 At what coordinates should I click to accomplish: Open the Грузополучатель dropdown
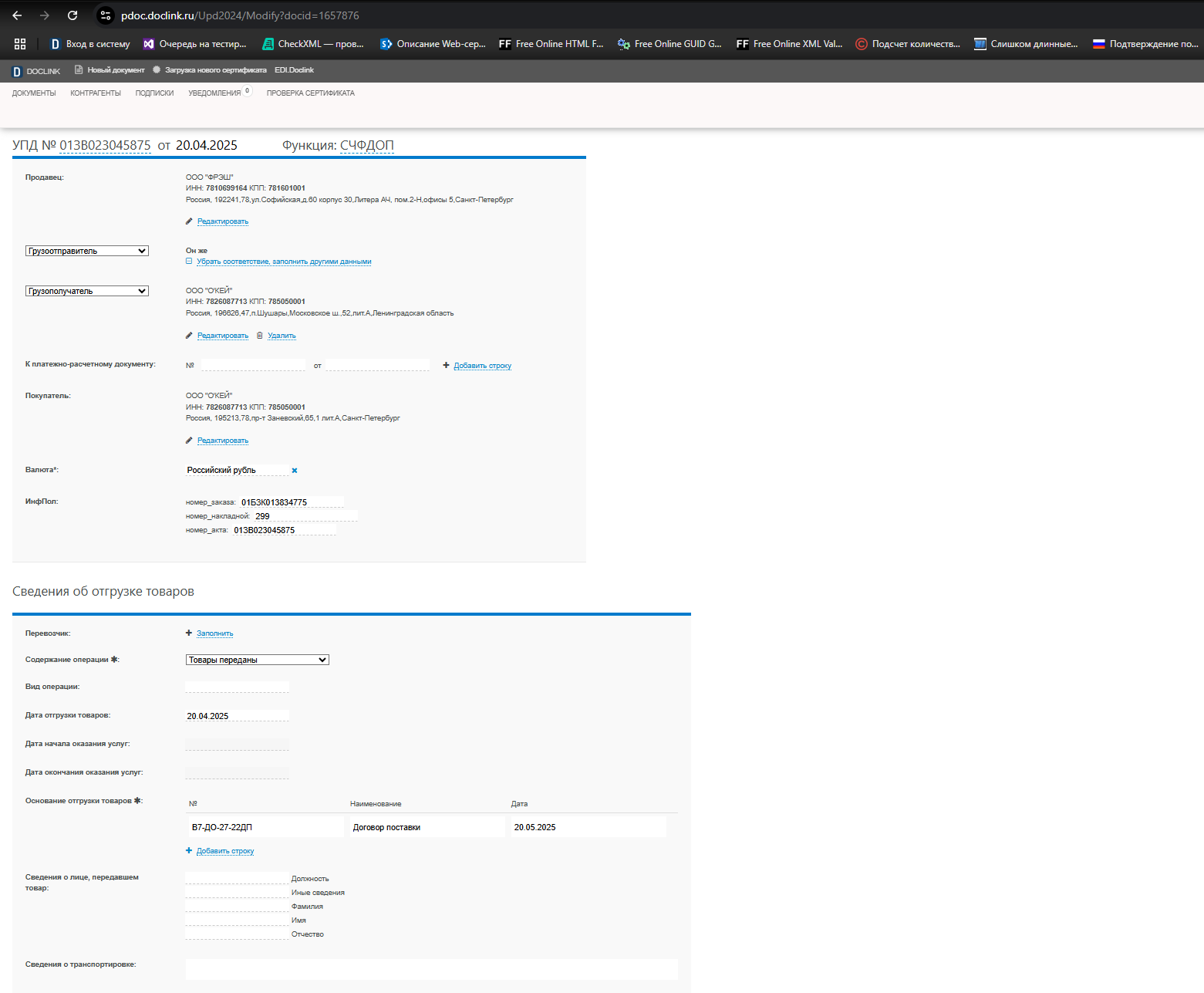coord(87,291)
